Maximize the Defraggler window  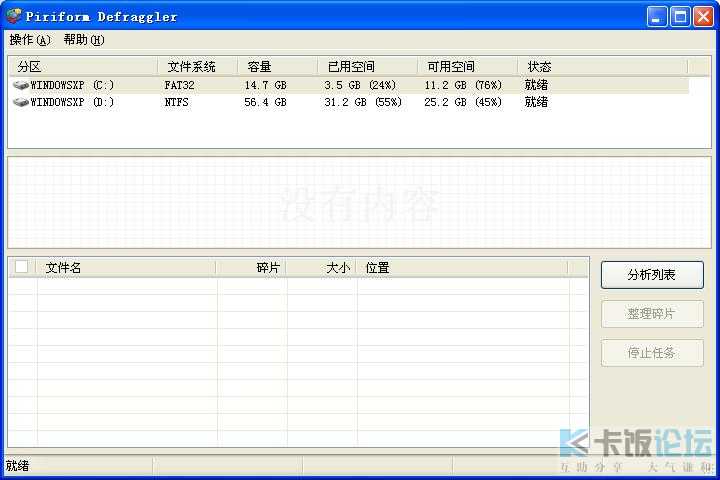tap(680, 17)
